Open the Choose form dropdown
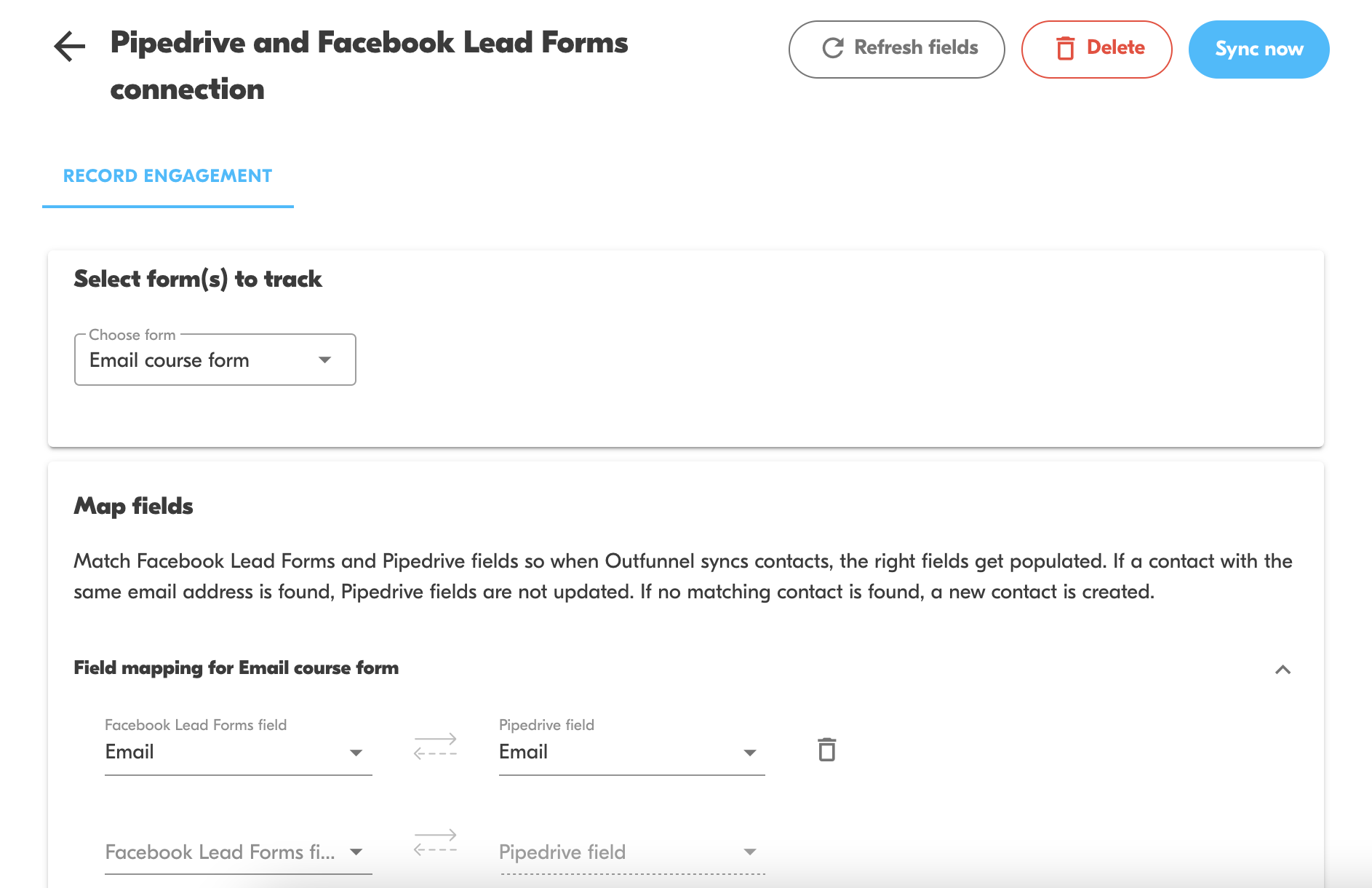 215,360
